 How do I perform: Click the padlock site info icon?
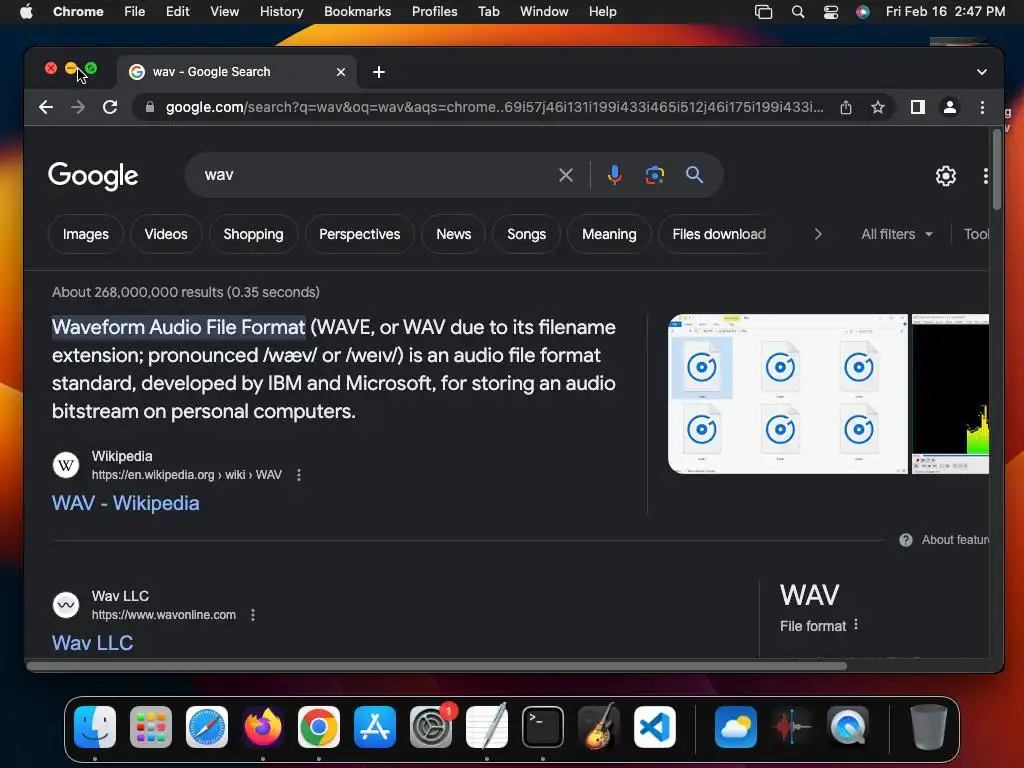[x=150, y=107]
